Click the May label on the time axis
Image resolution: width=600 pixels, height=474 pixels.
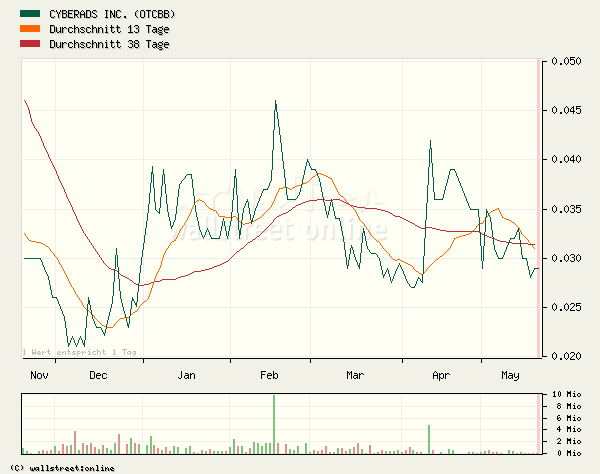coord(511,376)
